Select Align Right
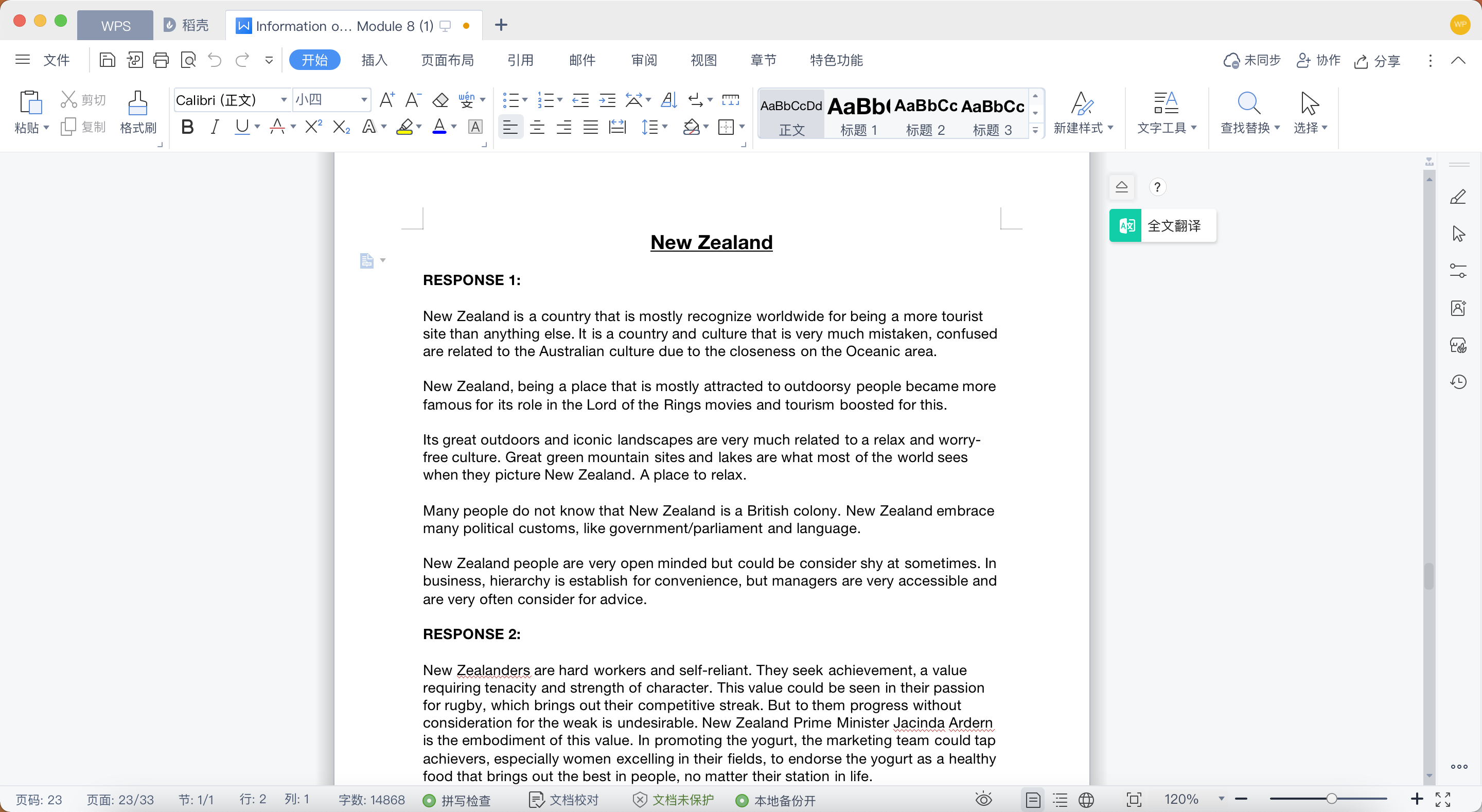This screenshot has height=812, width=1482. 564,127
